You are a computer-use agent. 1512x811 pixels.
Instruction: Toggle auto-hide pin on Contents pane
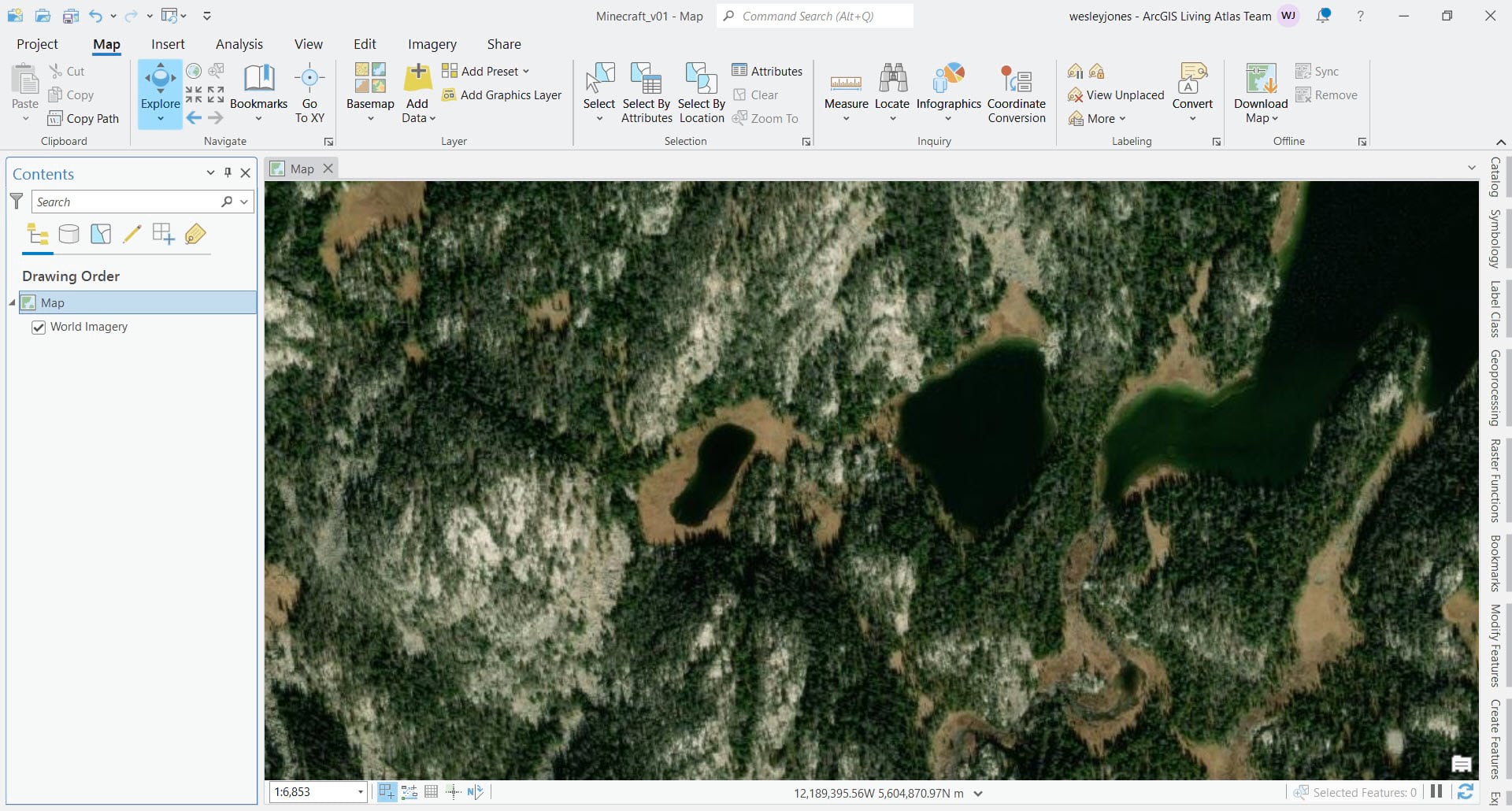click(x=228, y=173)
